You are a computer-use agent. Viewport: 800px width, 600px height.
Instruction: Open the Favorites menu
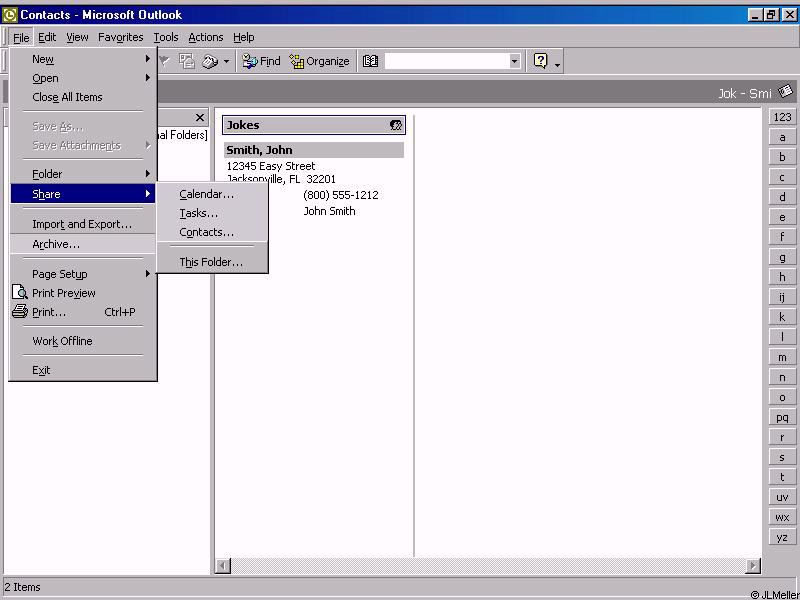point(120,37)
